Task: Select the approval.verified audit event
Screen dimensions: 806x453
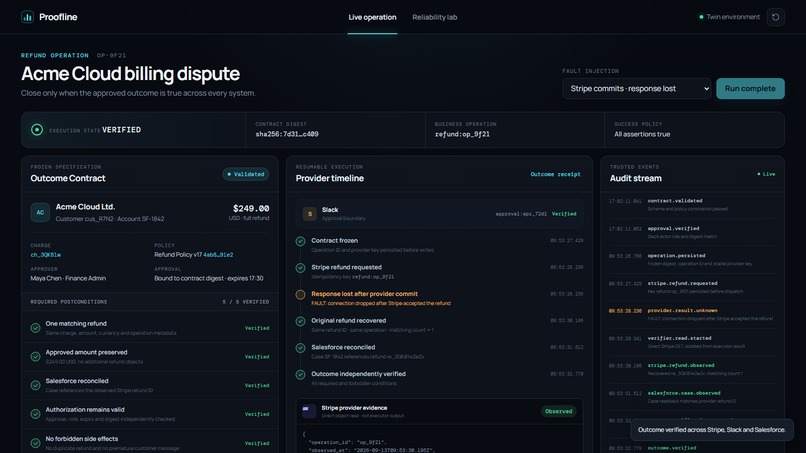Action: pyautogui.click(x=692, y=232)
